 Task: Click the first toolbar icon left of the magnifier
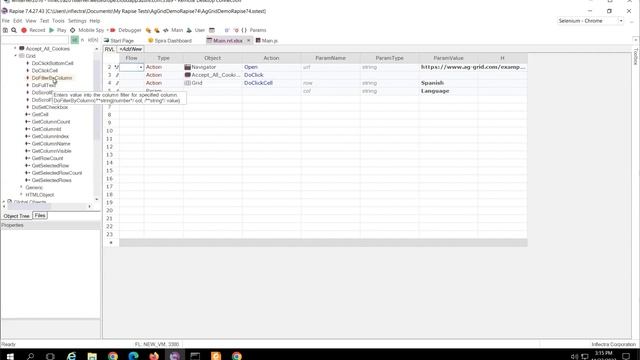[x=5, y=30]
